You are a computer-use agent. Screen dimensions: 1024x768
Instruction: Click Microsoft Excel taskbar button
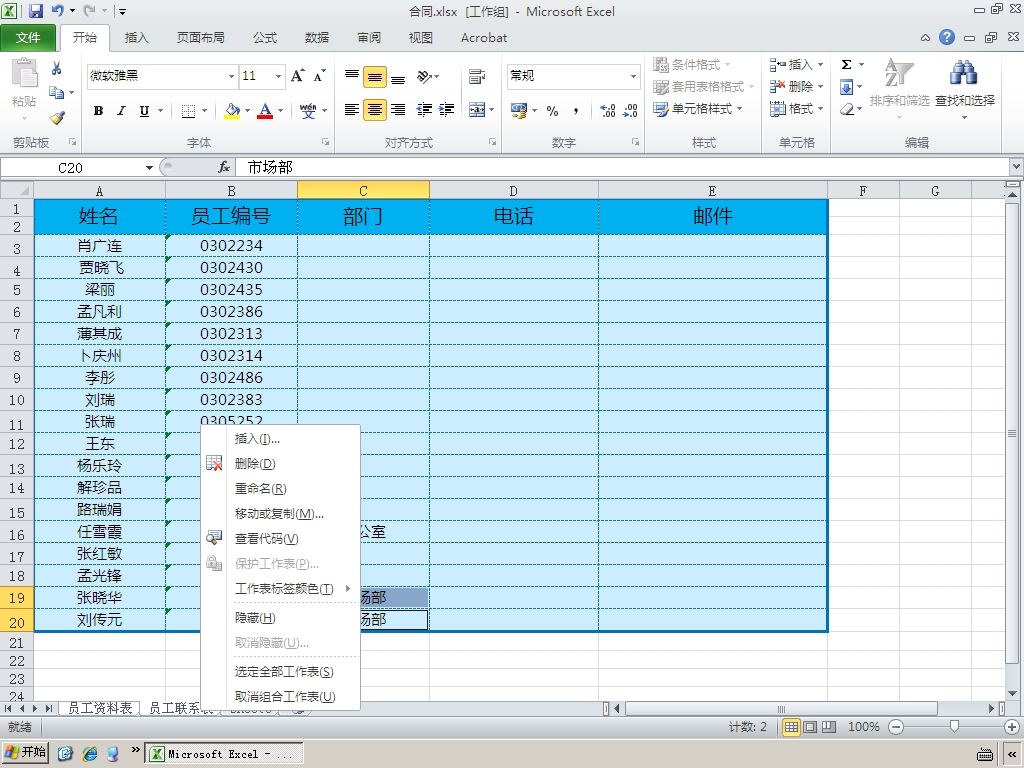[x=224, y=753]
